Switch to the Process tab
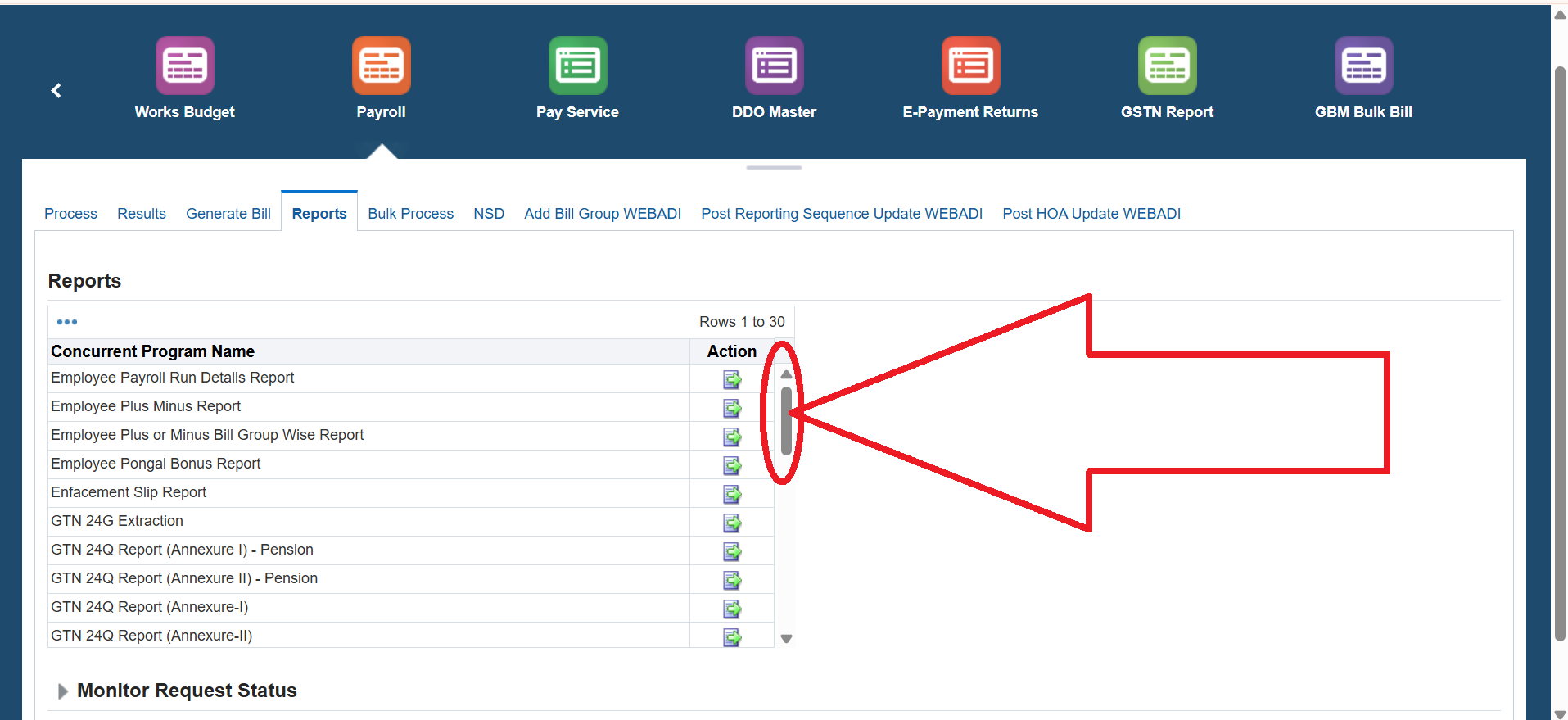Screen dimensions: 1568x720 coord(70,214)
